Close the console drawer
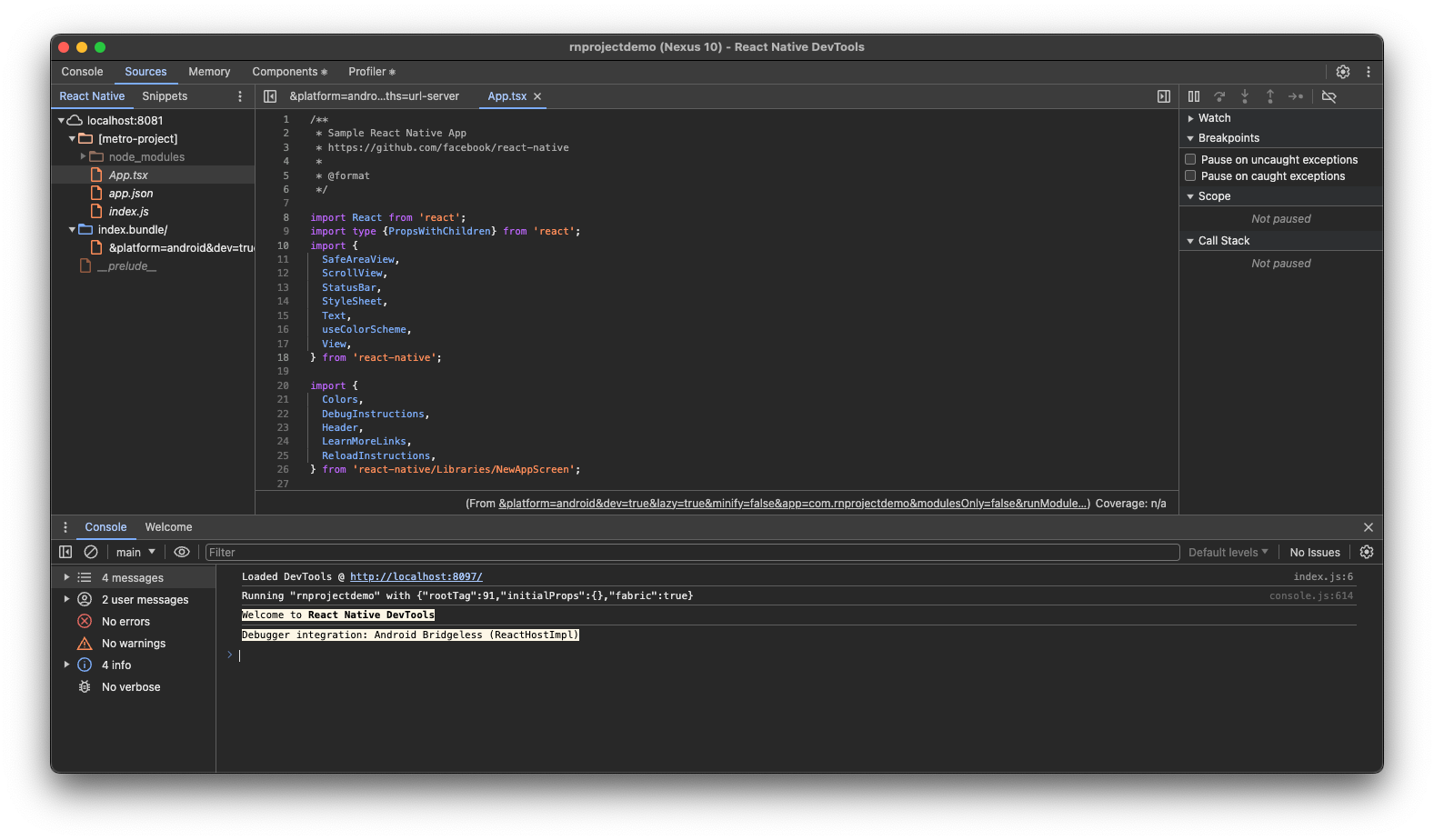This screenshot has height=840, width=1434. [1368, 527]
